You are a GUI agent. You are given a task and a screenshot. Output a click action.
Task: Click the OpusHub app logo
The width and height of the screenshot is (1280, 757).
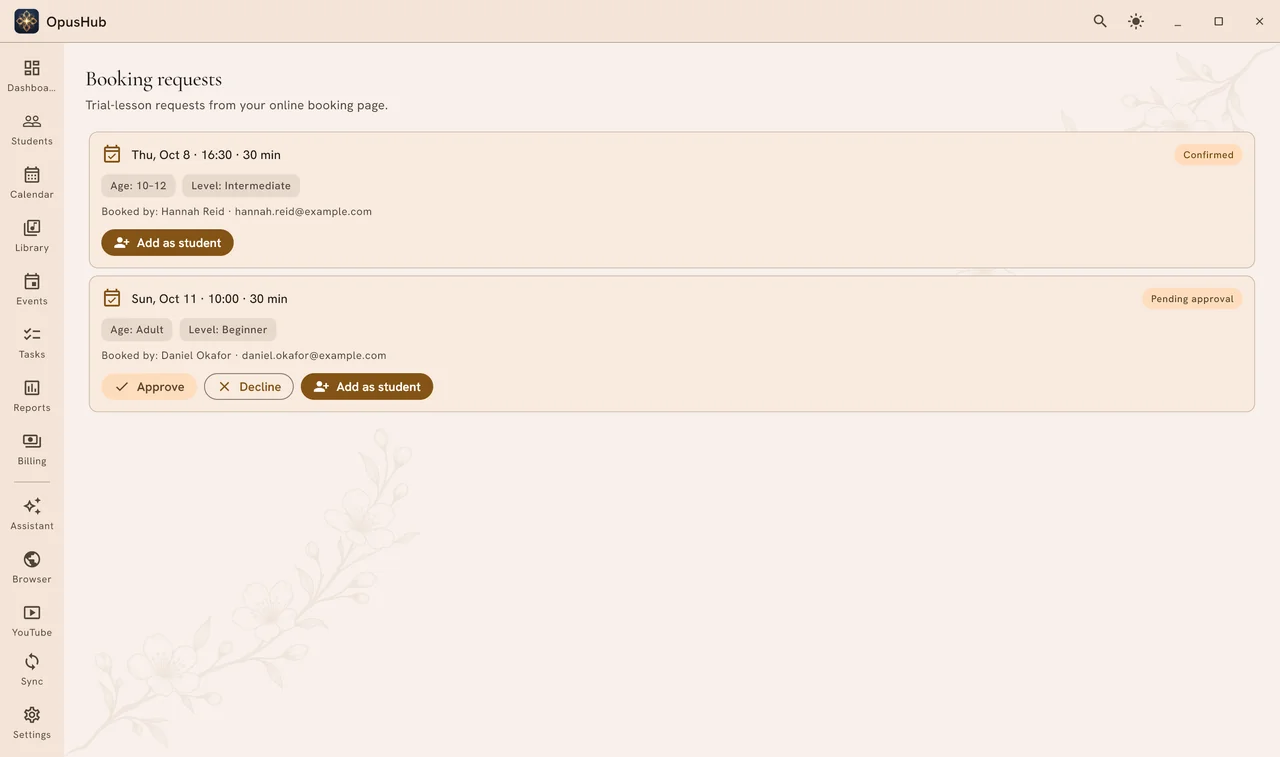27,21
